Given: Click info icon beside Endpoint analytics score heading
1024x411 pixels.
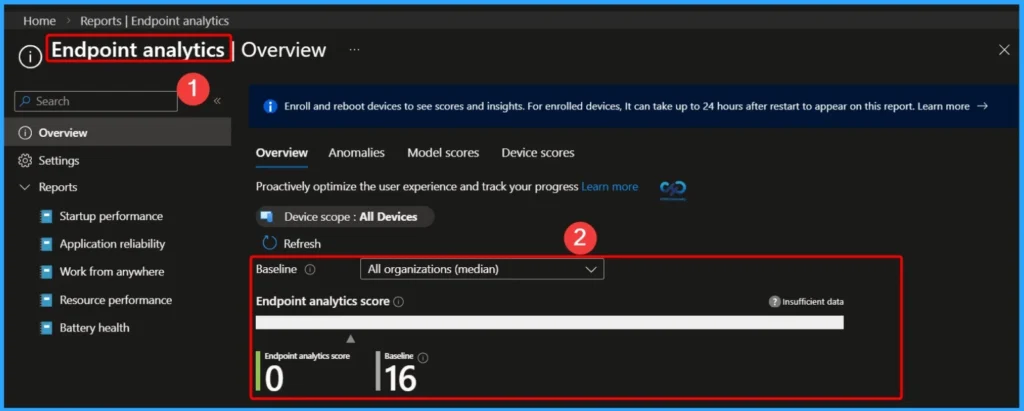Looking at the screenshot, I should [399, 302].
